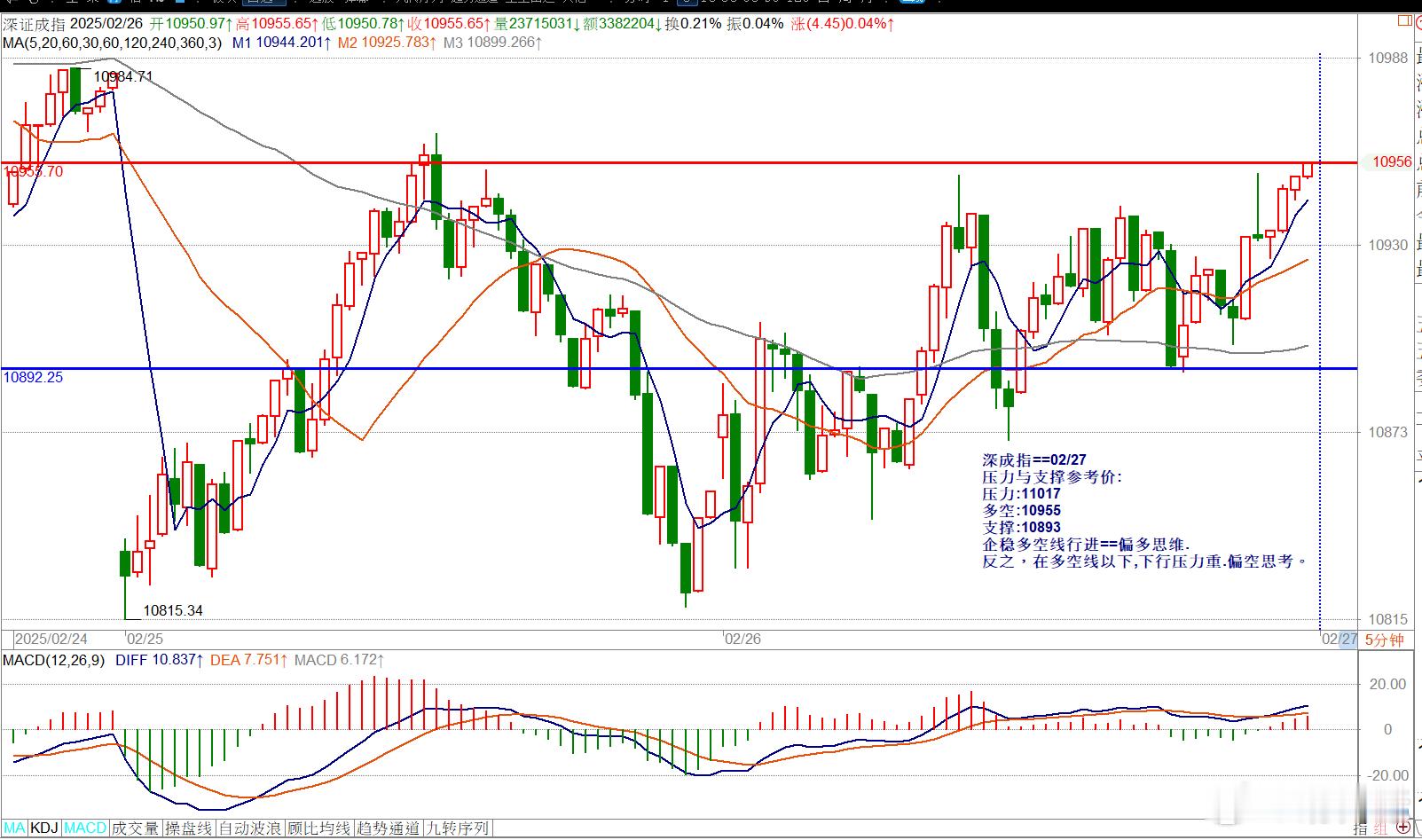Click the DEA 7.751 value

point(249,660)
